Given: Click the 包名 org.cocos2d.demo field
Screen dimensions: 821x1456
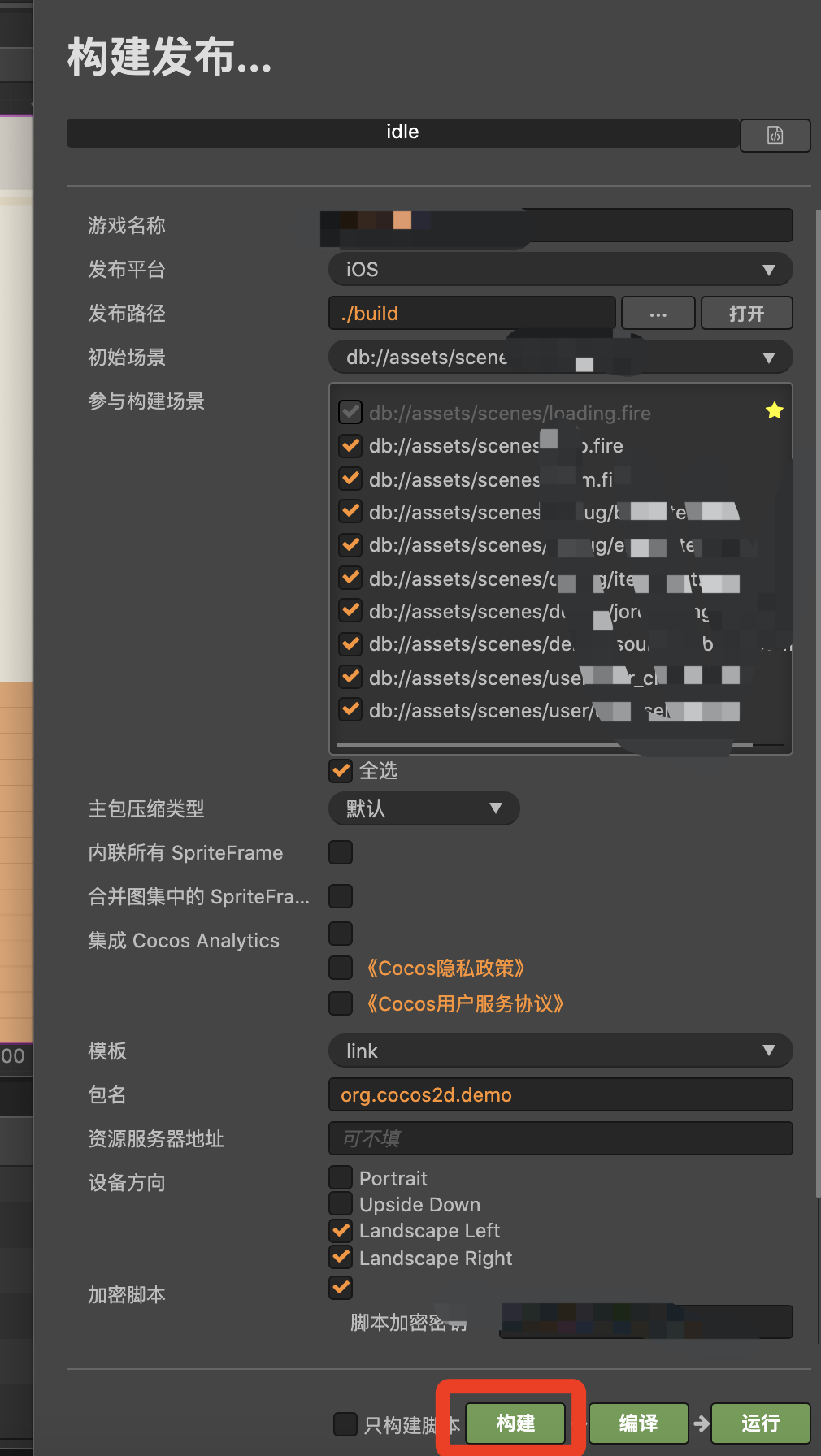Looking at the screenshot, I should 560,1094.
